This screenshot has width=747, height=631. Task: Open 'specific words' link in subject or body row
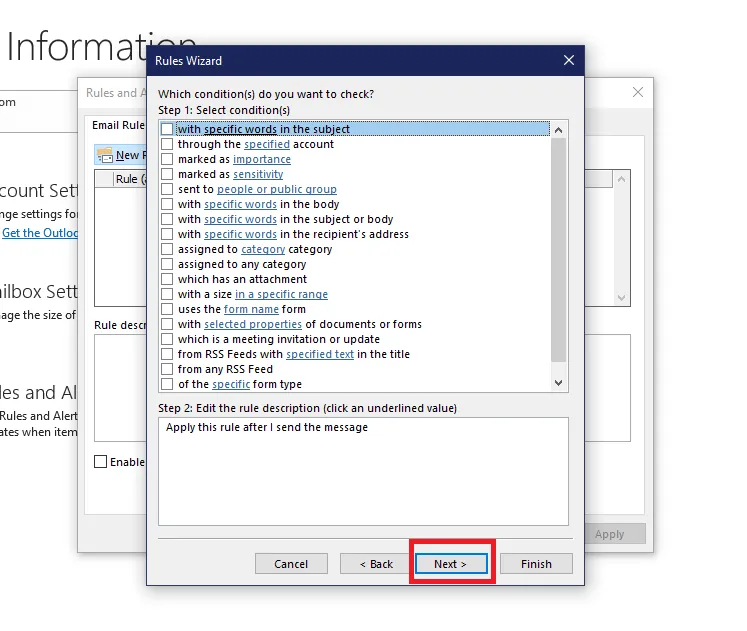click(x=240, y=219)
